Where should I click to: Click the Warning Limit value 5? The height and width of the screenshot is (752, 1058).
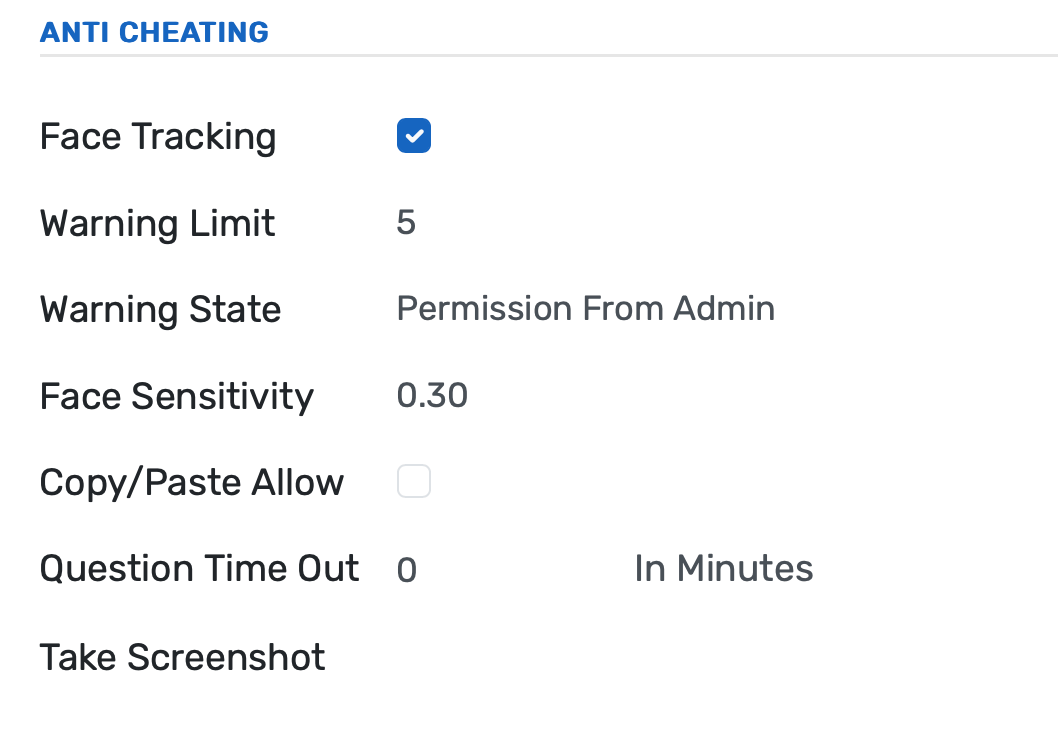coord(406,222)
